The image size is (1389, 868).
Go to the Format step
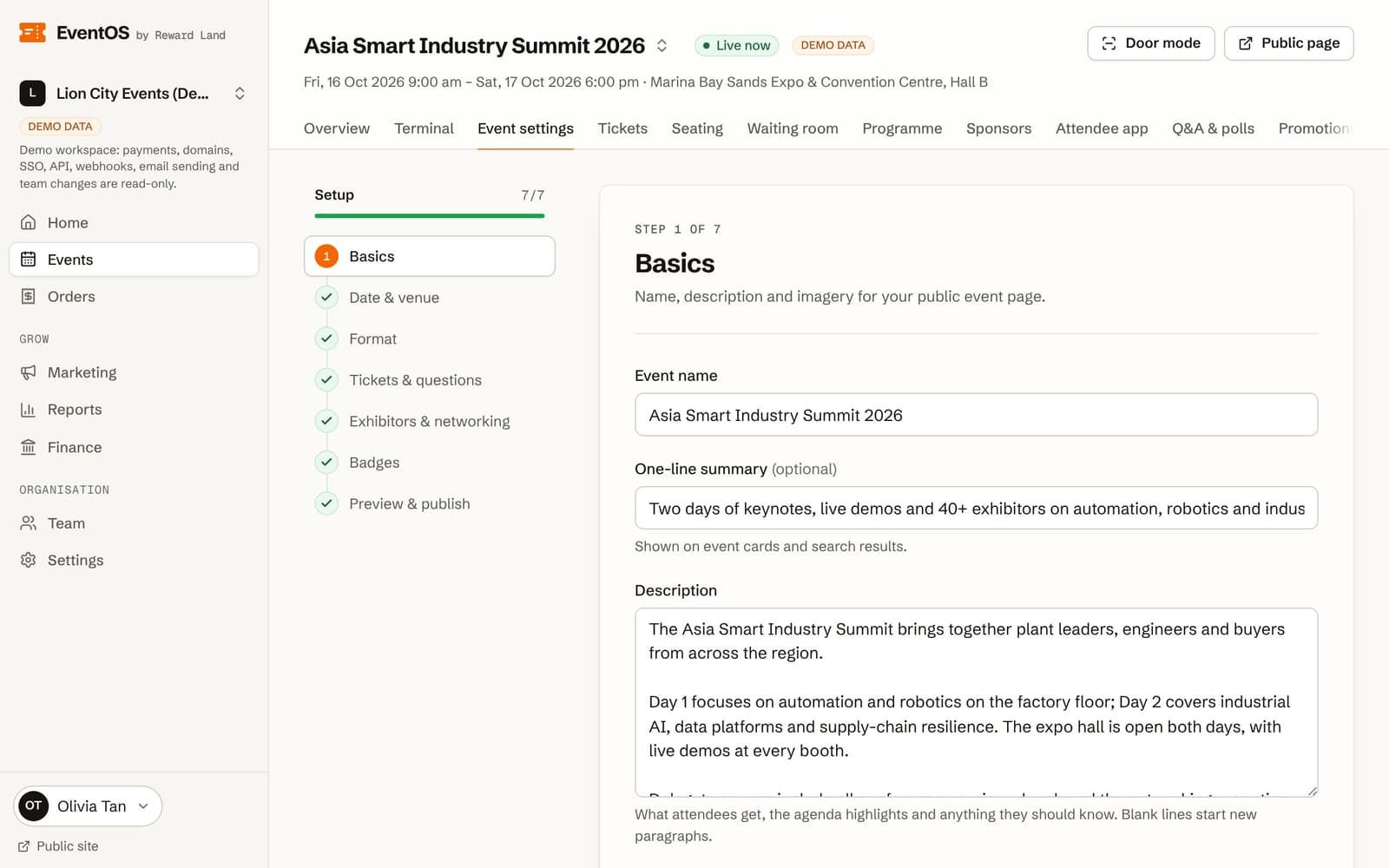tap(430, 339)
